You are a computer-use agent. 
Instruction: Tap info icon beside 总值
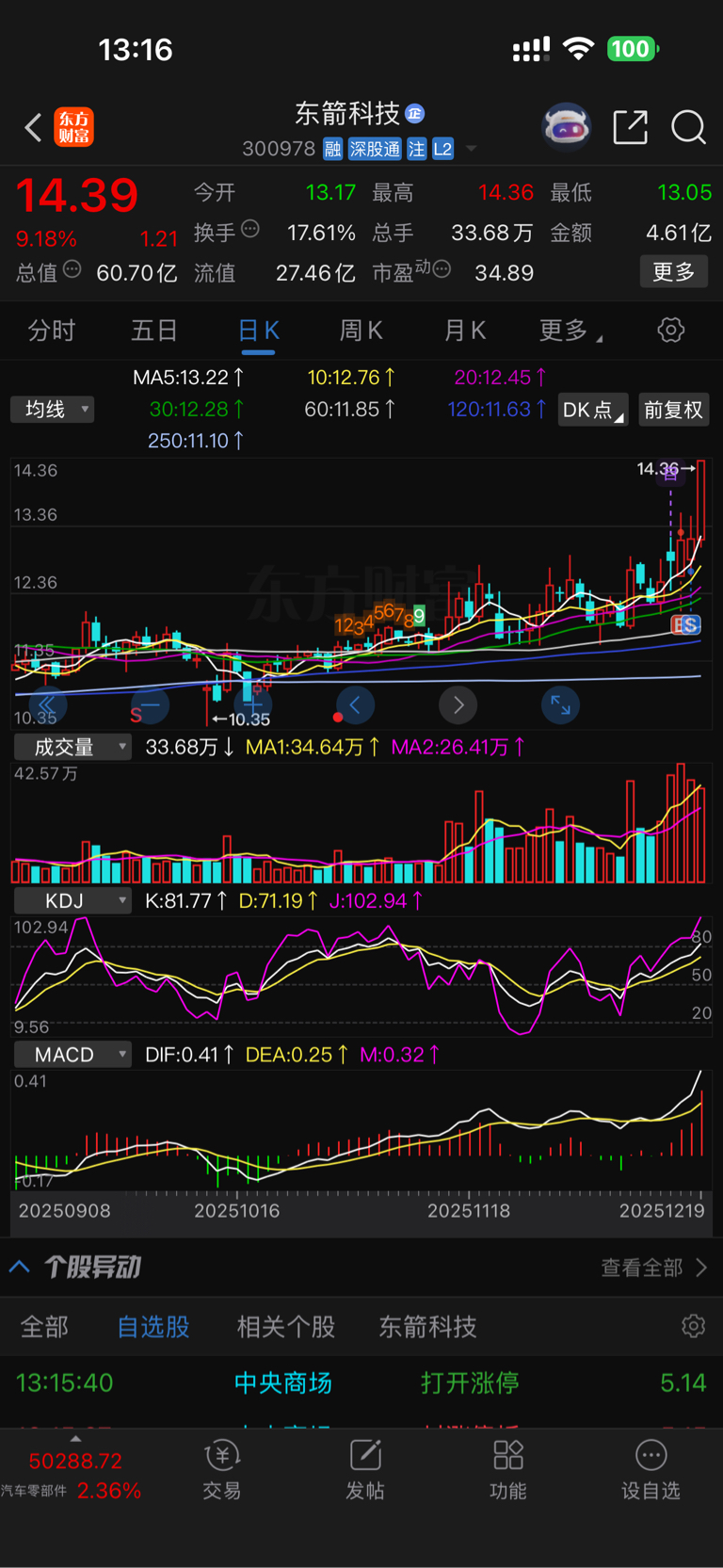72,270
